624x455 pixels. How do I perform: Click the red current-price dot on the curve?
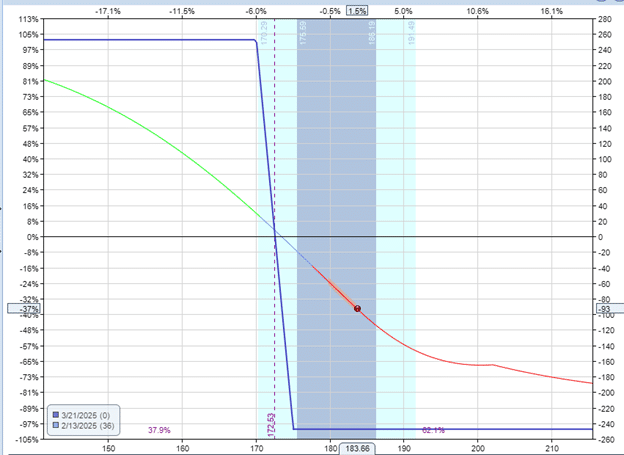tap(357, 309)
